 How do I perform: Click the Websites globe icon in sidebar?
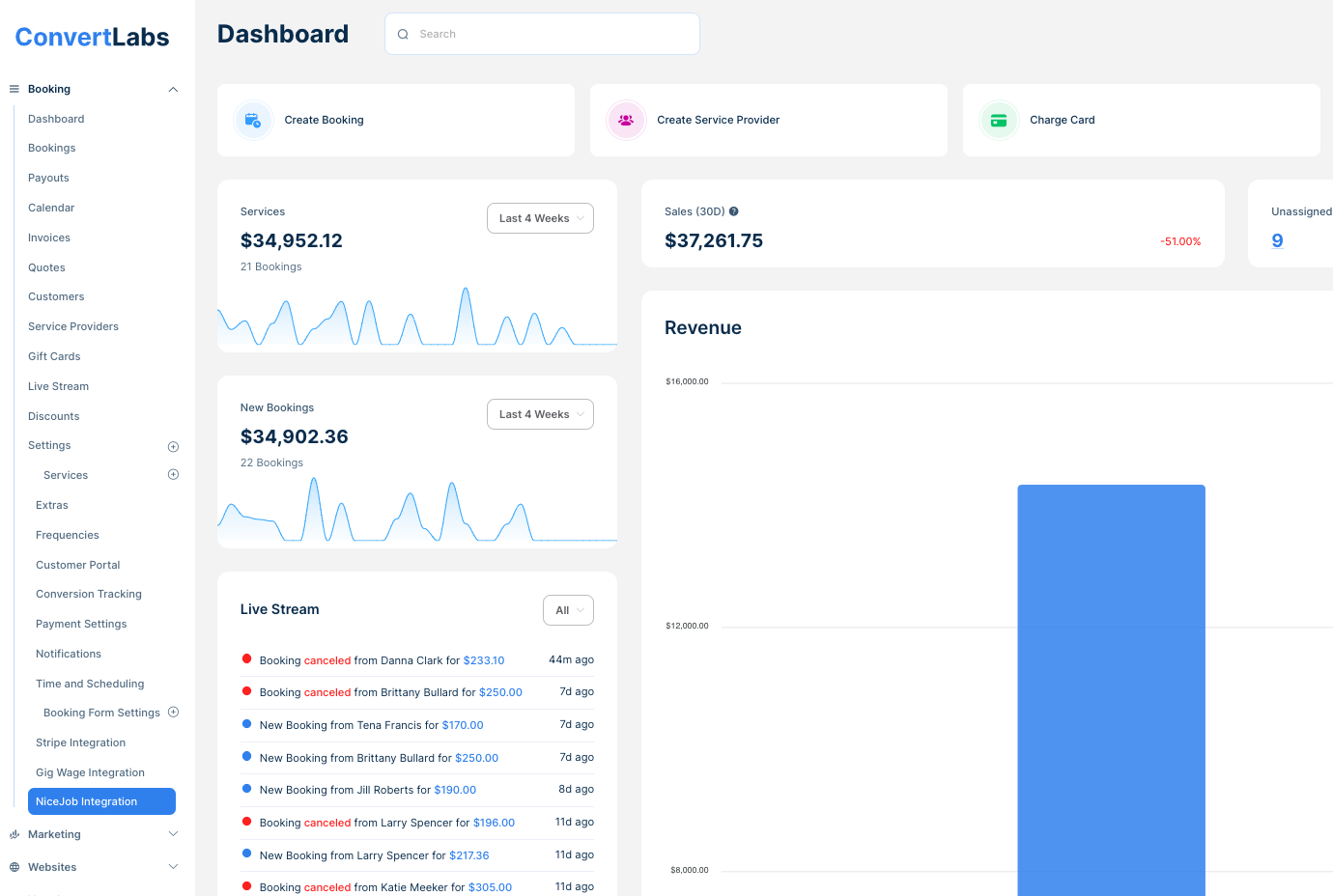click(x=14, y=867)
